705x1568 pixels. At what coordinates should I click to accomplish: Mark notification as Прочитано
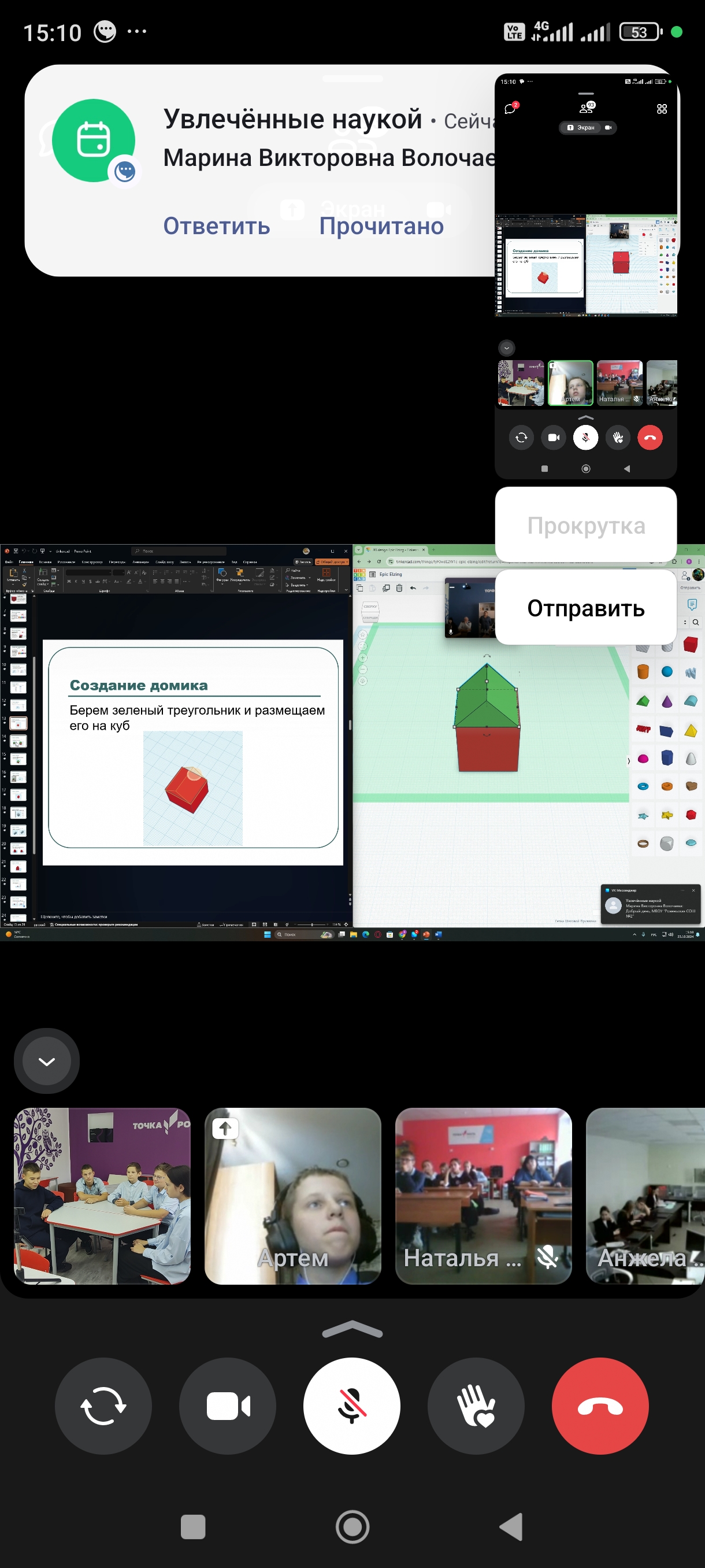381,226
